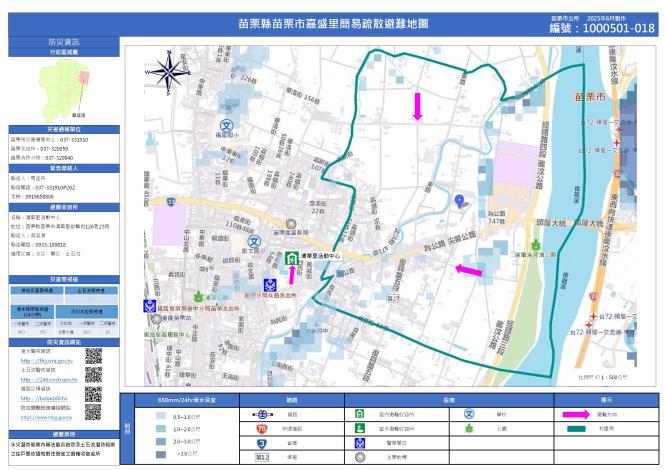Click the QR code beside 淹水警戒資訊
This screenshot has height=470, width=665.
(x=93, y=356)
